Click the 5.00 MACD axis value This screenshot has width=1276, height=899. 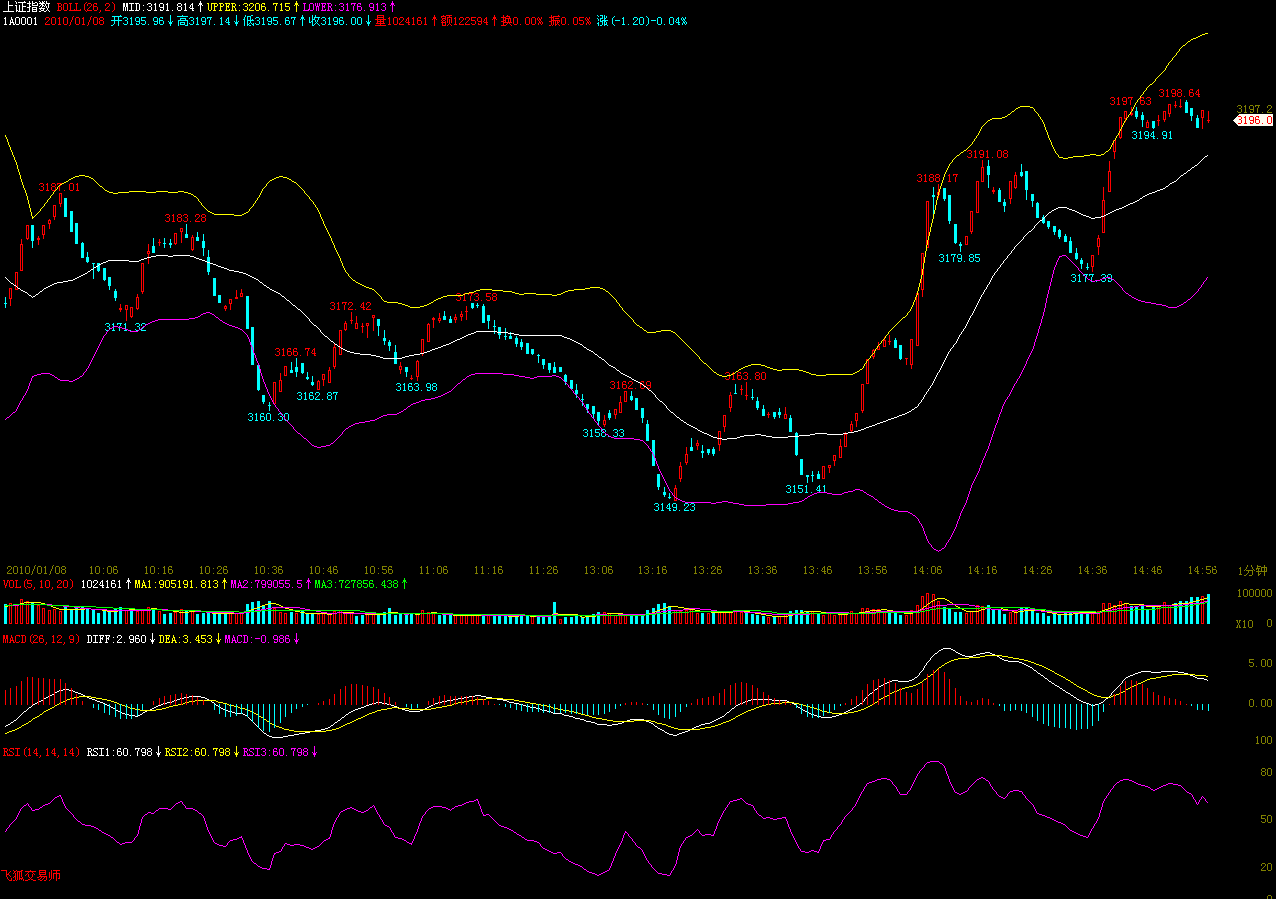1260,663
